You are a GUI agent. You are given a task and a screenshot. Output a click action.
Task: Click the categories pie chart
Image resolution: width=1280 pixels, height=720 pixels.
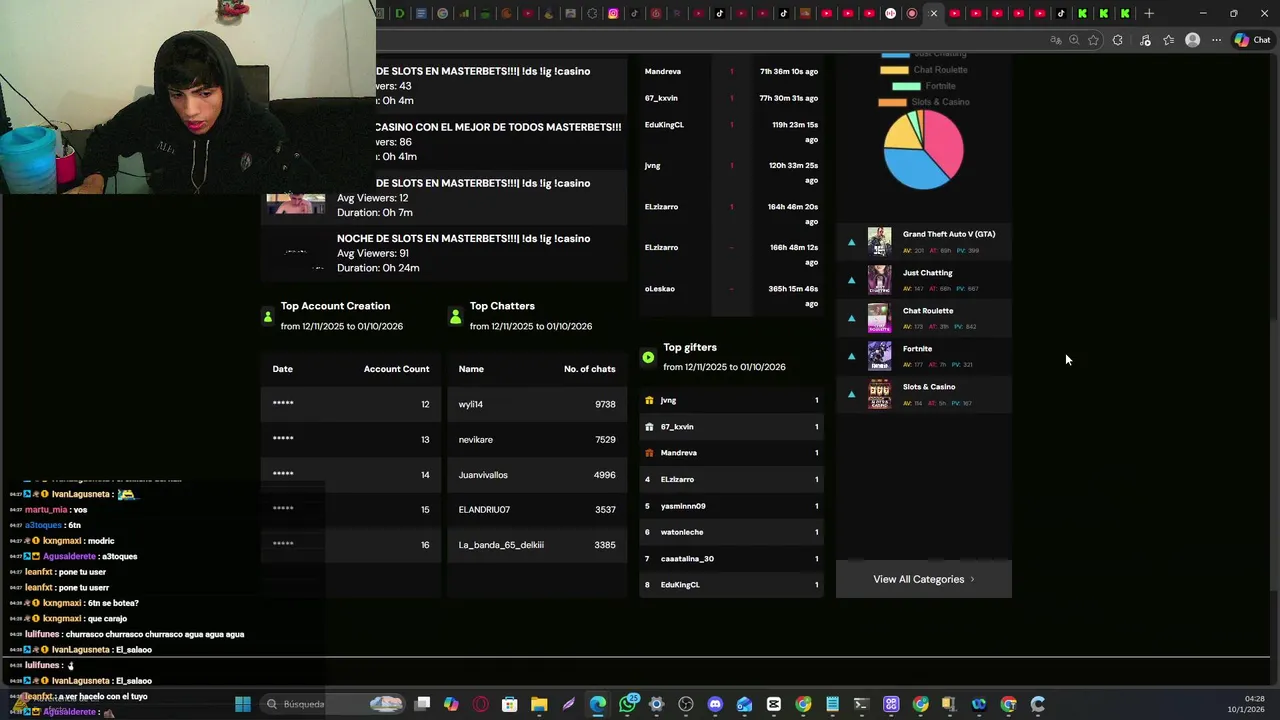(923, 149)
